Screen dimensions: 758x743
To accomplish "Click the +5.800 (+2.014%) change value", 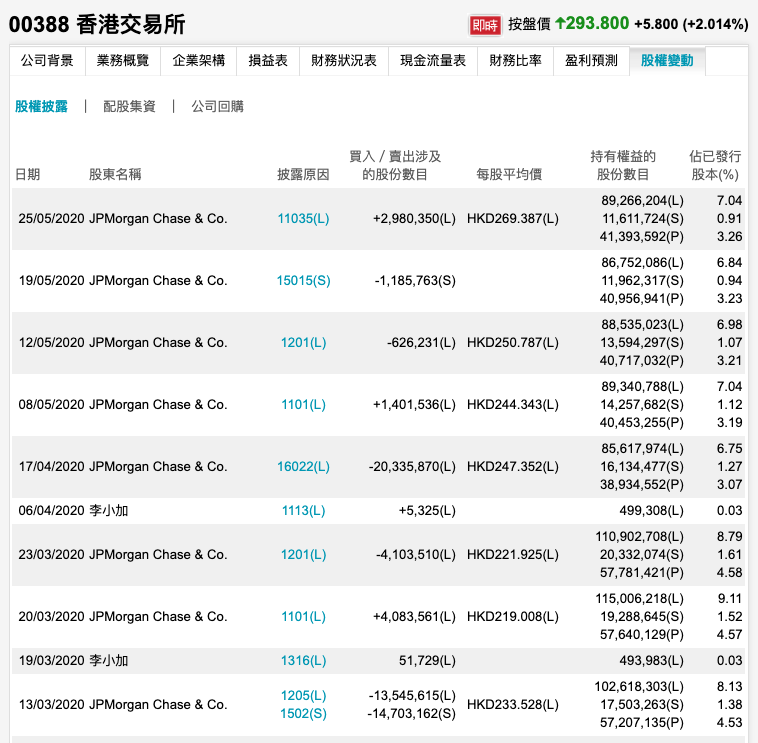I will coord(691,24).
